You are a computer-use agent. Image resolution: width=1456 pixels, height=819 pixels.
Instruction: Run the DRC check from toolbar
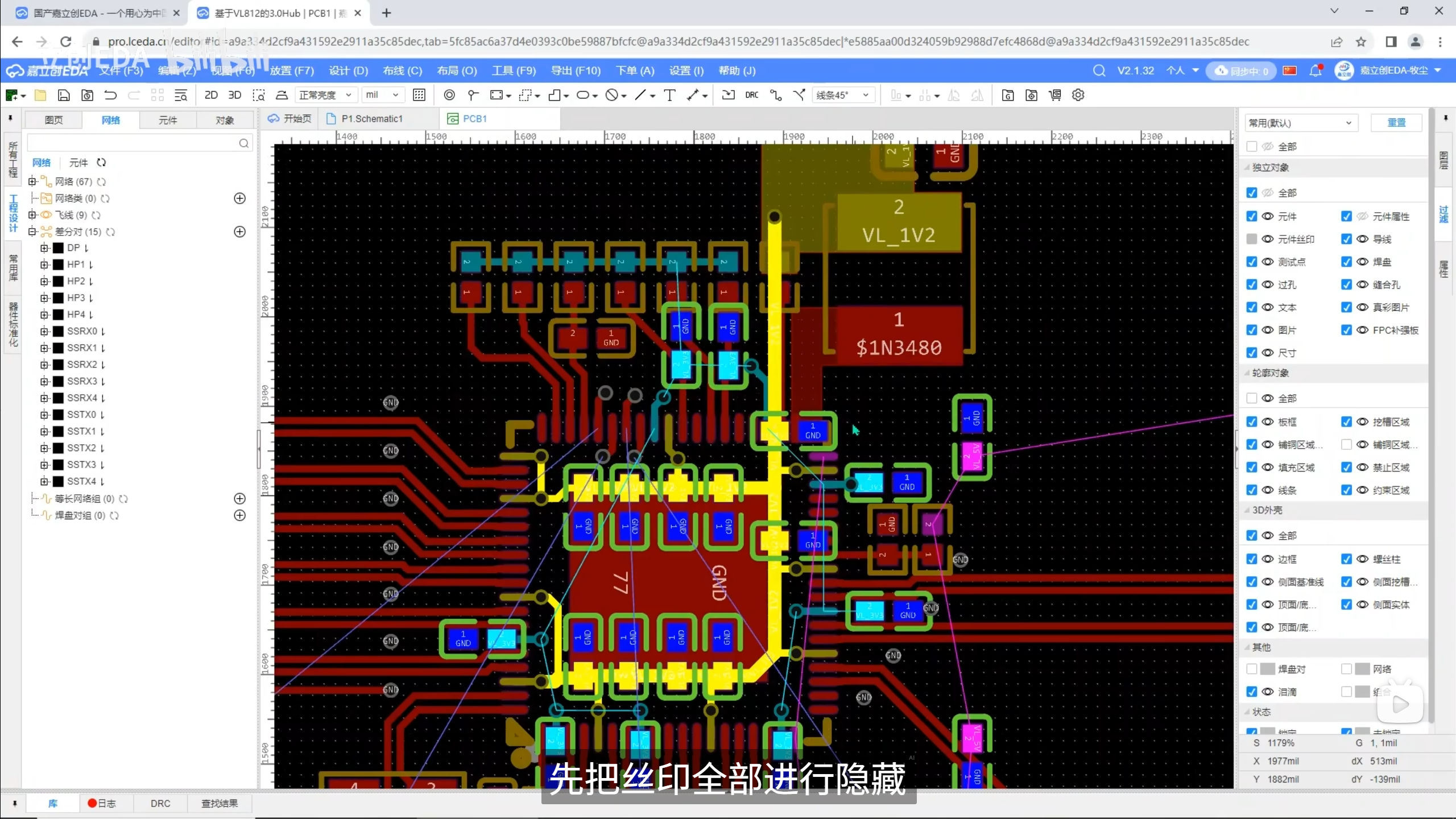[751, 95]
